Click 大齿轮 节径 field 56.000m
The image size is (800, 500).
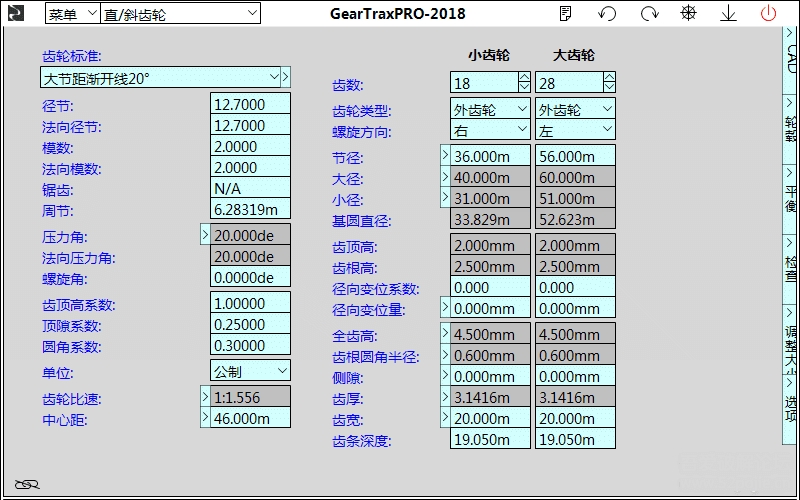[575, 155]
